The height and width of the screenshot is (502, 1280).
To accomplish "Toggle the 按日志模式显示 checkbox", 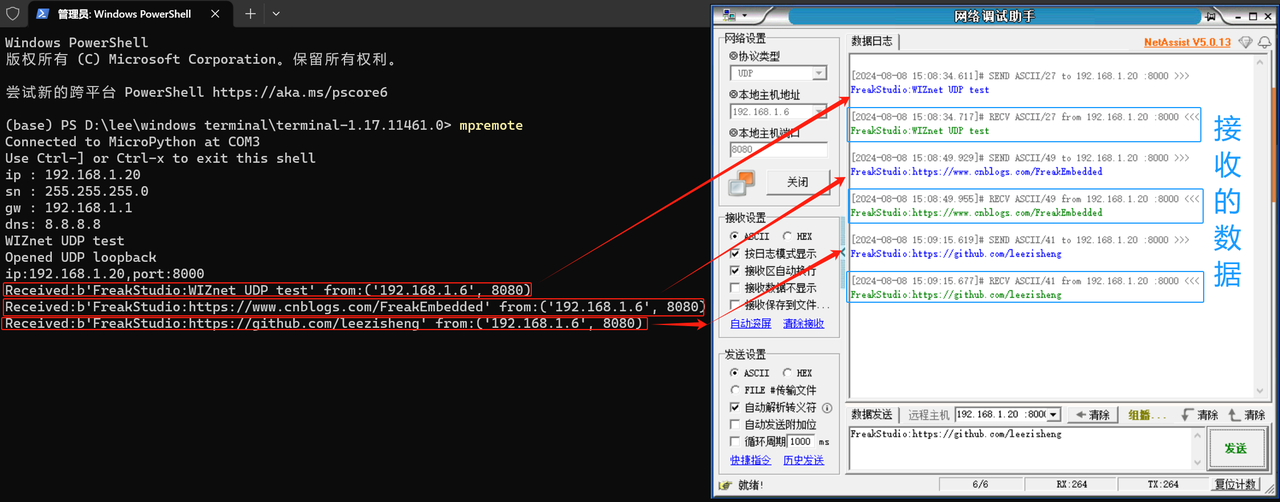I will pos(736,254).
